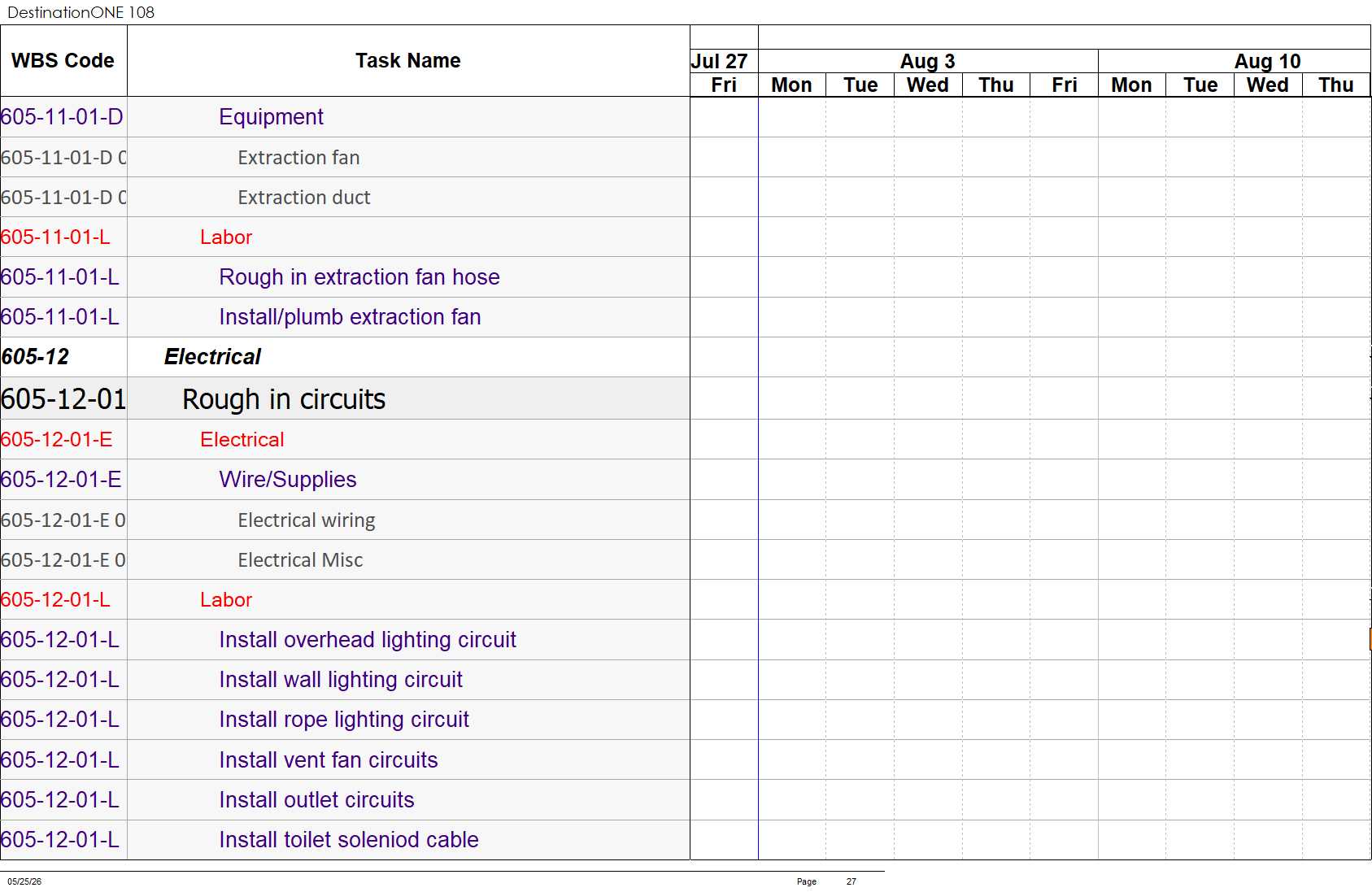Select Install toilet soleniod cable task
Viewport: 1372px width, 892px height.
[x=349, y=840]
